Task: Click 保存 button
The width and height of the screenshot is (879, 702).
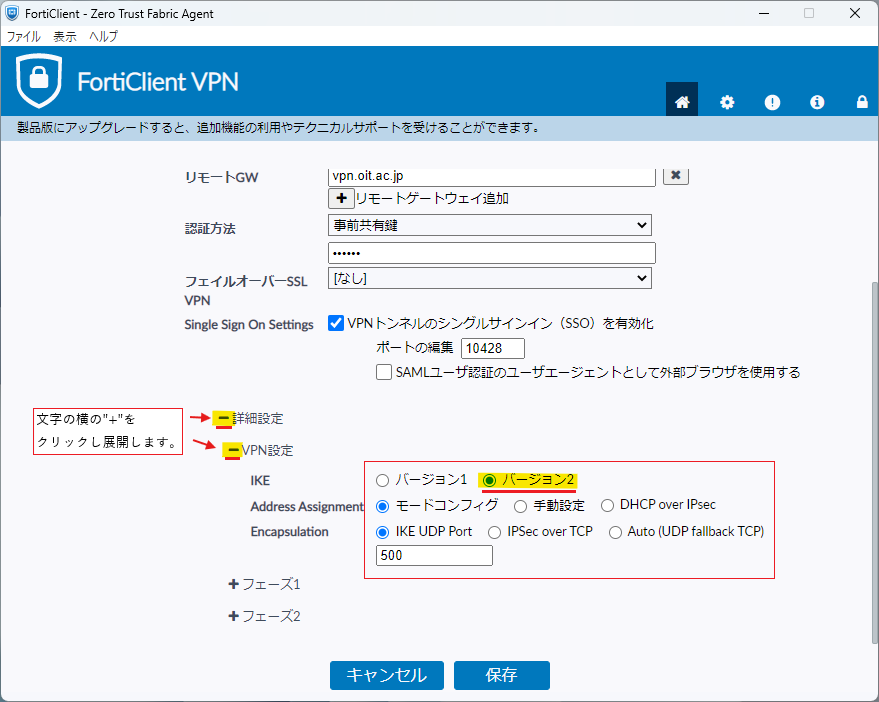Action: coord(501,675)
